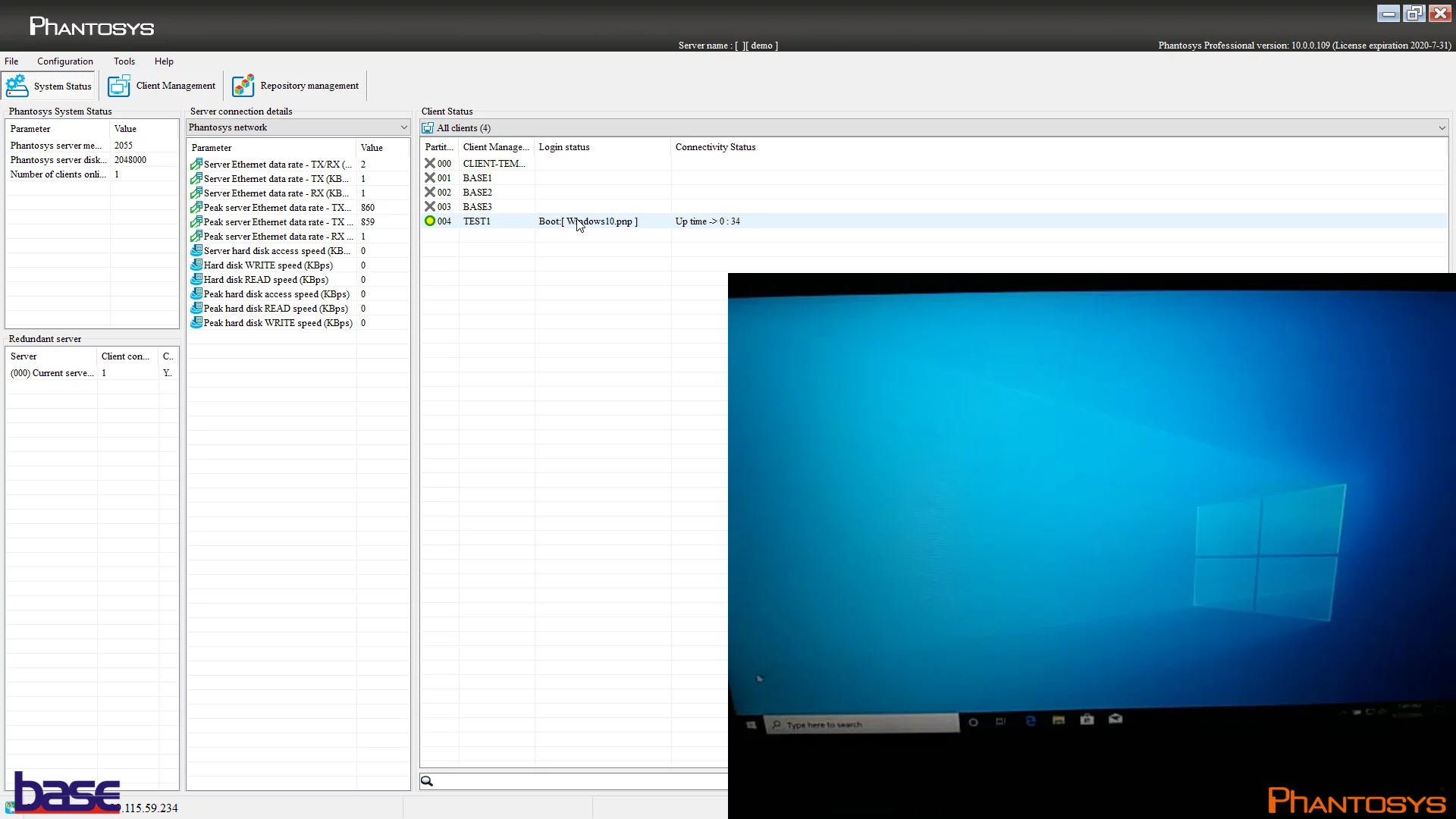Click Task View icon in video taskbar

[1000, 721]
